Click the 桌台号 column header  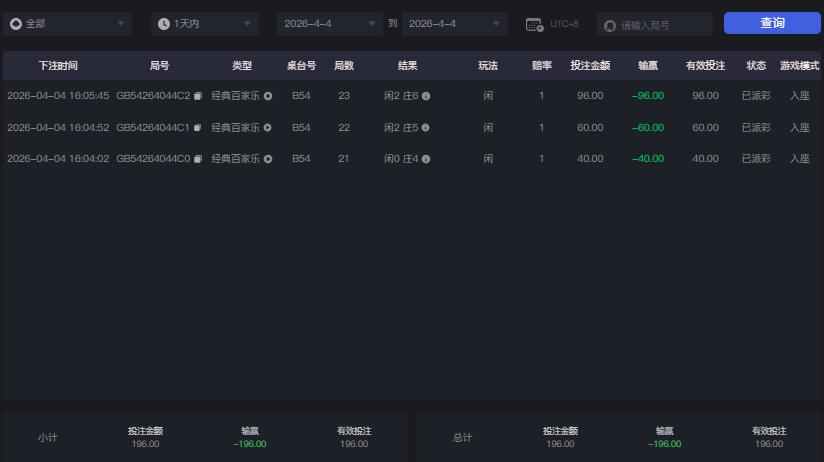[x=301, y=66]
